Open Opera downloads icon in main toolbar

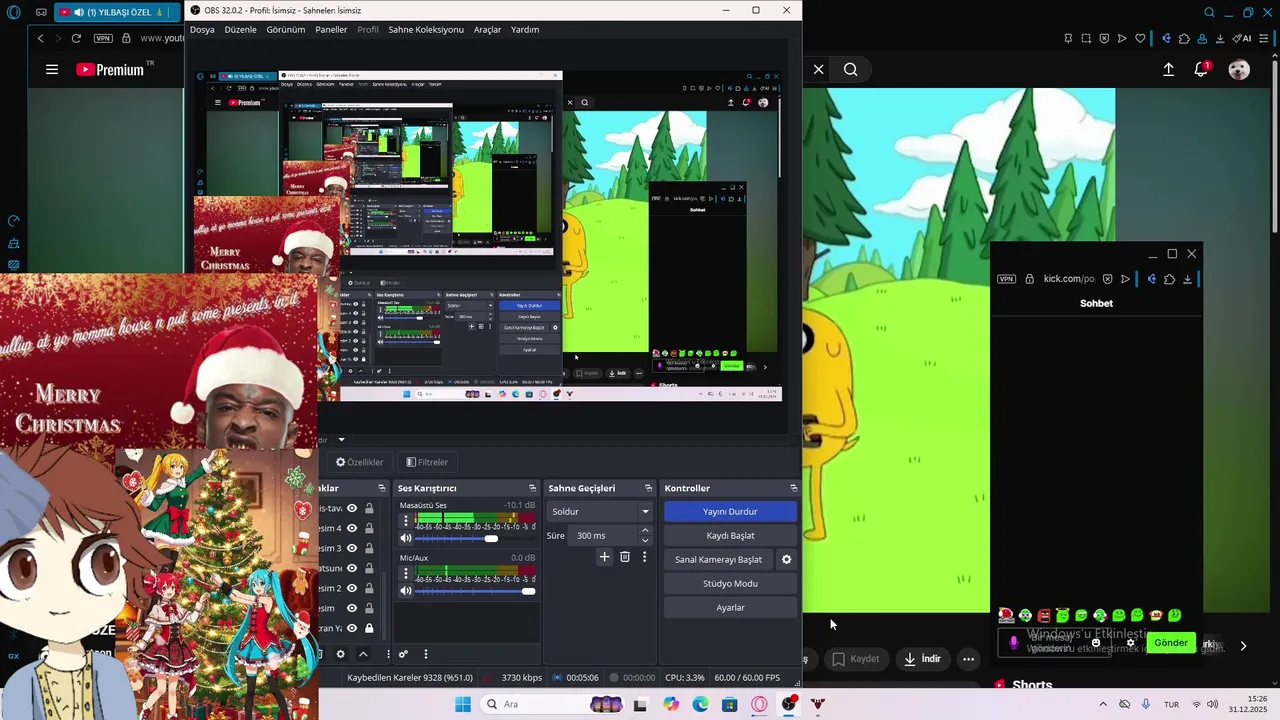coord(1220,38)
